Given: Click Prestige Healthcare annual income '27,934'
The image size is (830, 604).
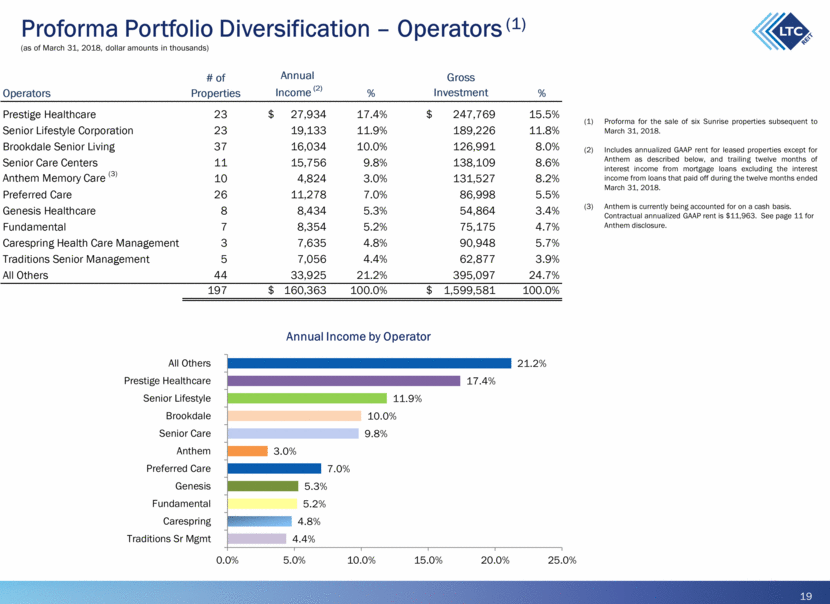Looking at the screenshot, I should (x=308, y=114).
